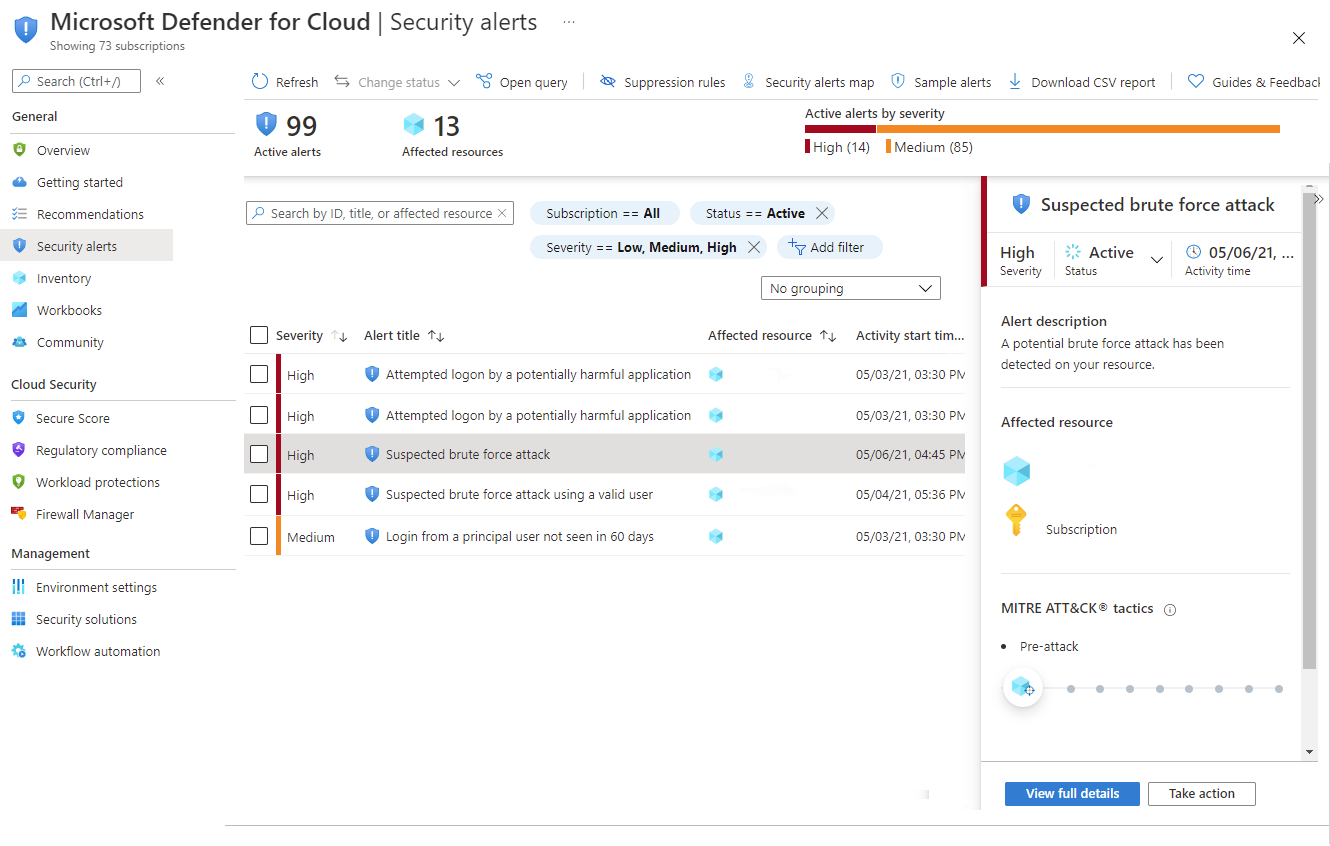Open the Security alerts map
Screen dimensions: 1330x846
tap(809, 82)
